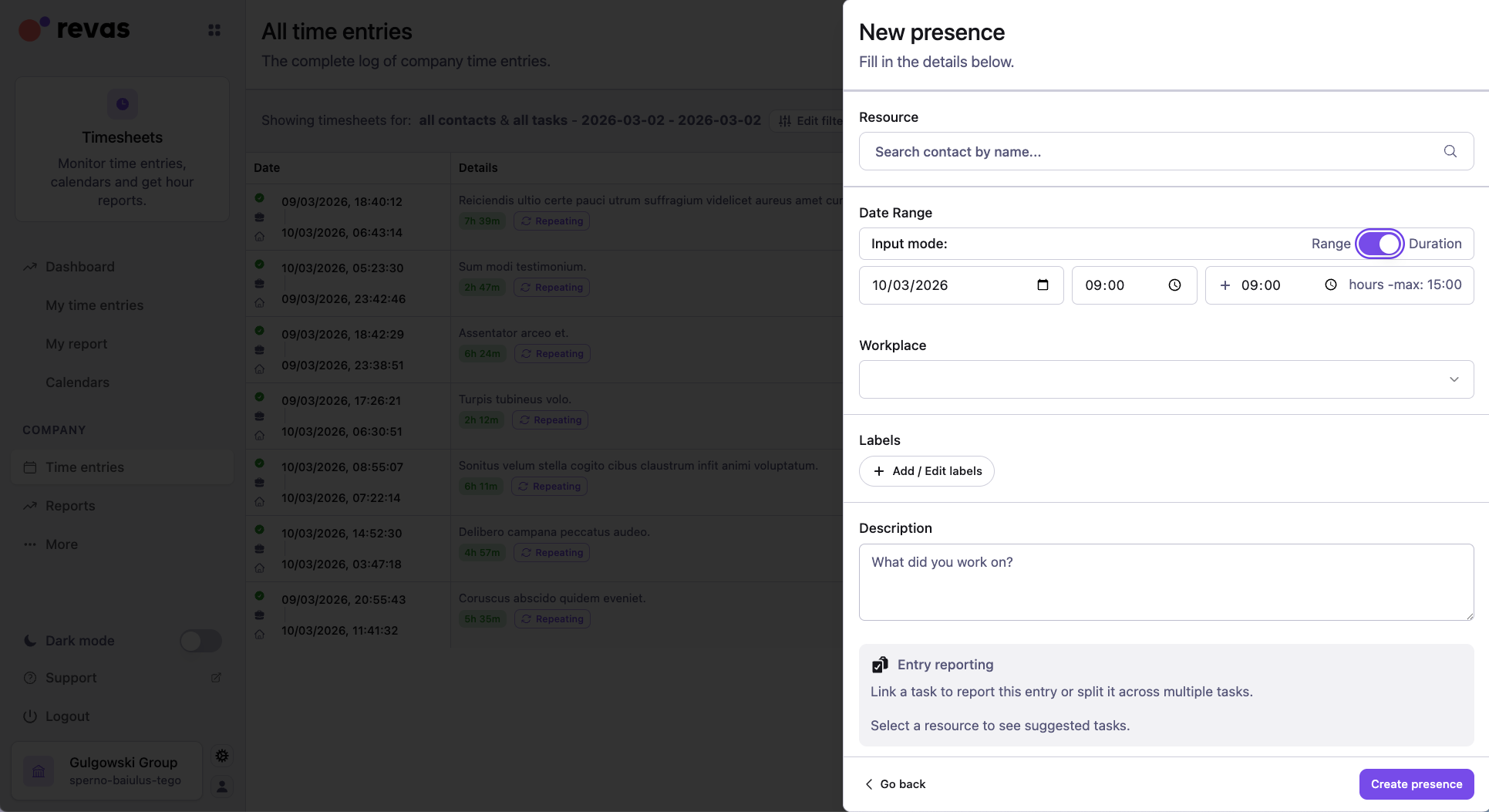This screenshot has width=1489, height=812.
Task: Open My report from the sidebar
Action: coord(76,344)
